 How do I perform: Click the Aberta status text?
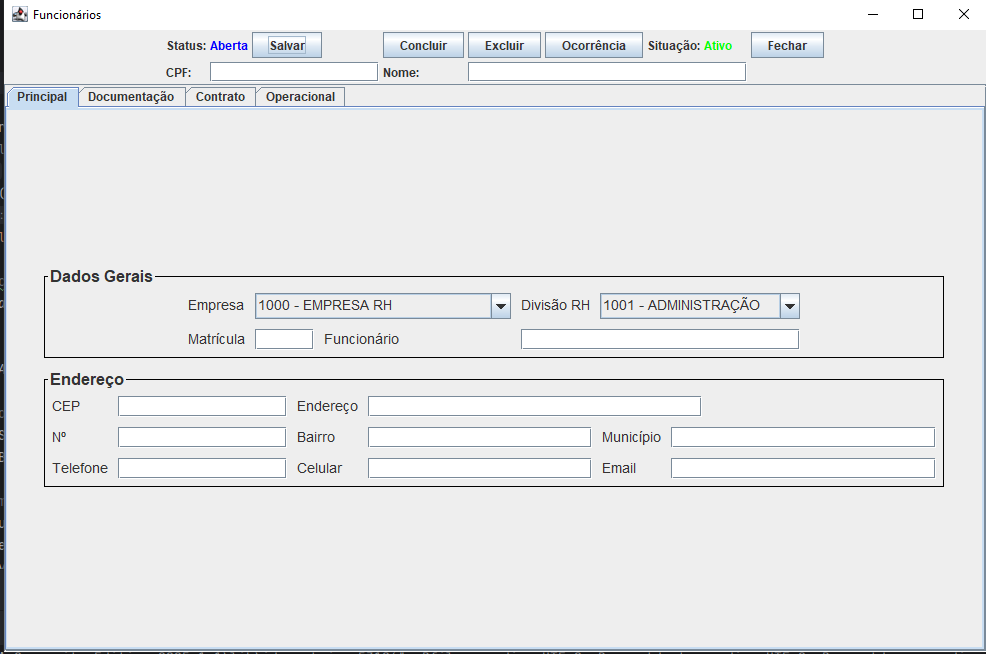(229, 46)
